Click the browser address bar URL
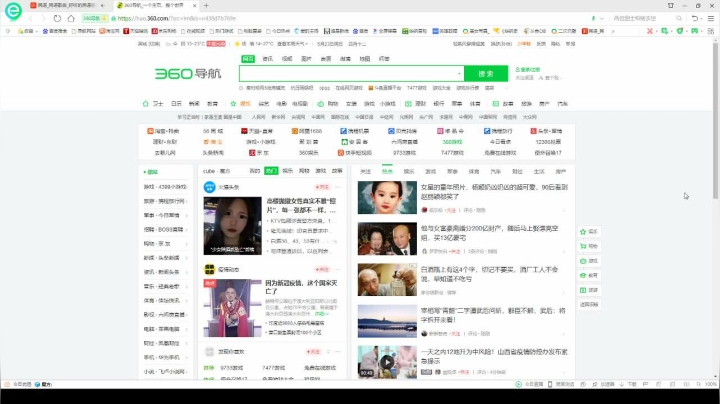This screenshot has height=404, width=720. (177, 18)
